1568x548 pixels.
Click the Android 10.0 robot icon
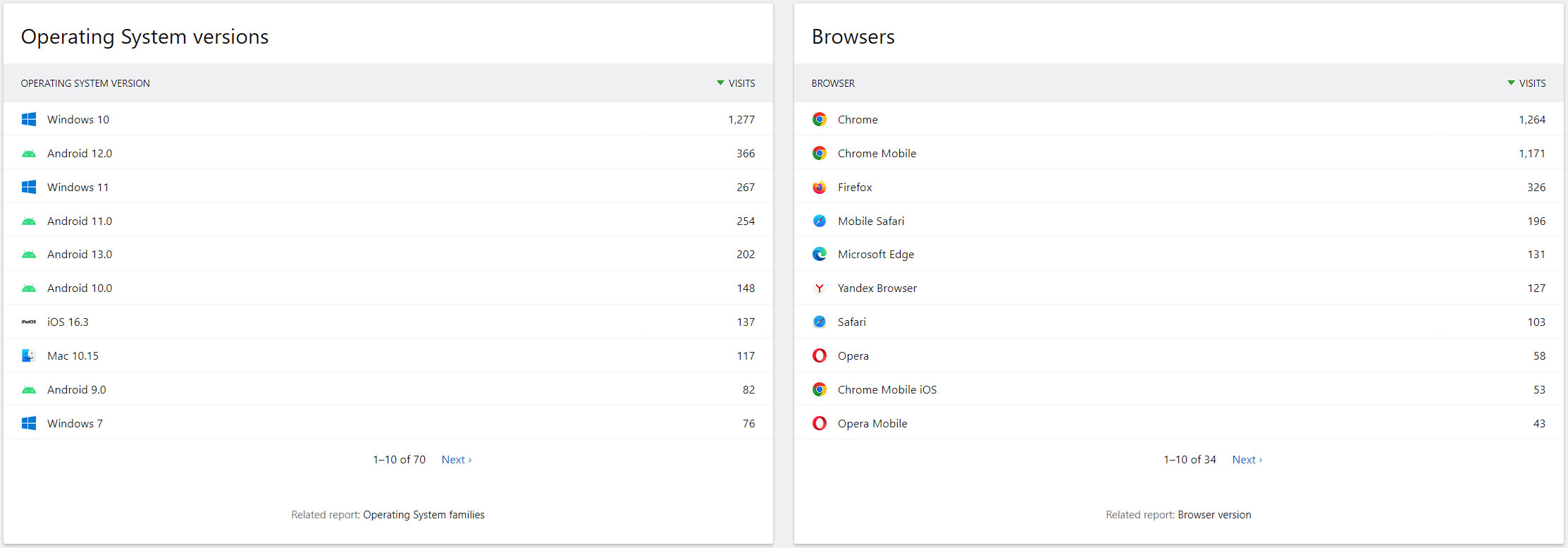point(29,288)
